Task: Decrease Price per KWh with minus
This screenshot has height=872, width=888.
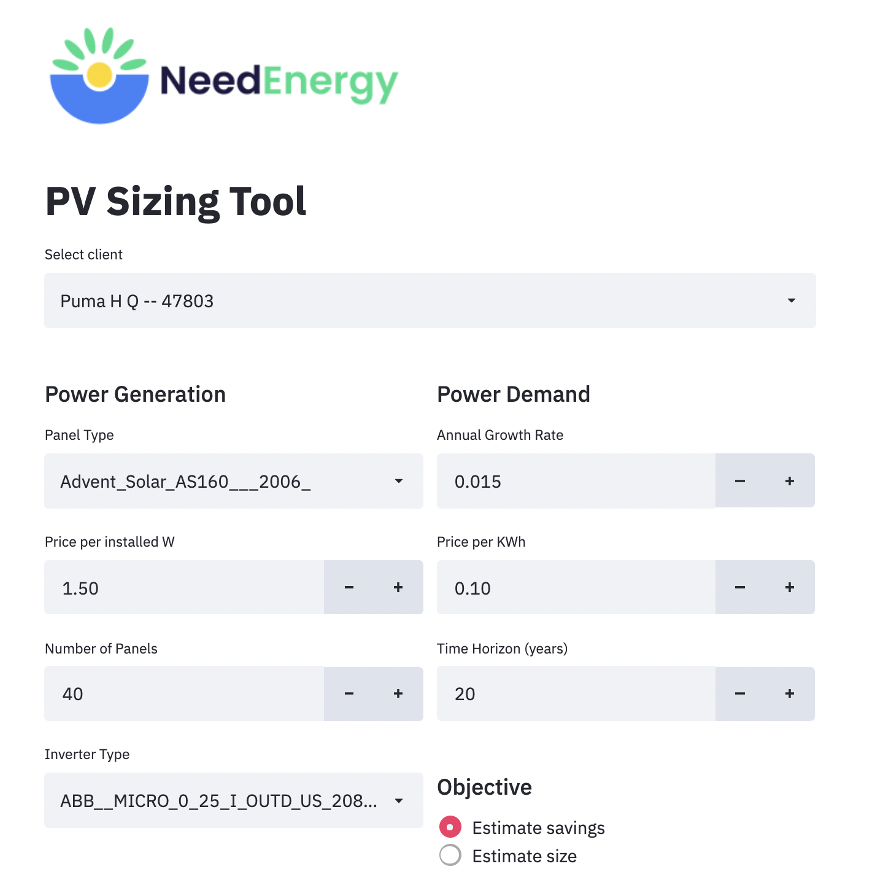Action: point(740,587)
